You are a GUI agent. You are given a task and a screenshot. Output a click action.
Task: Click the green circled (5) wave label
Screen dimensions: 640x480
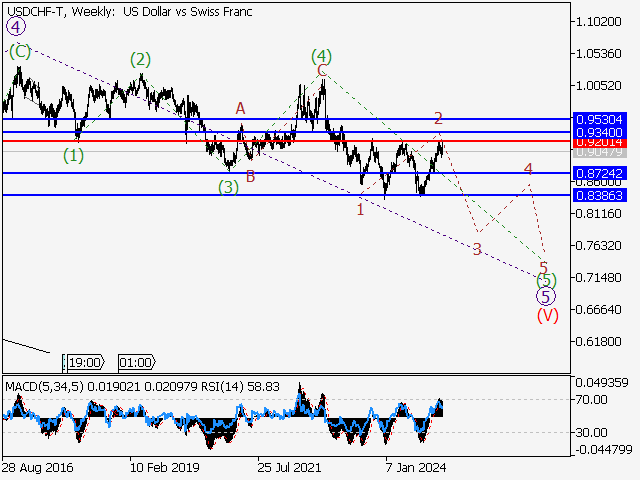[x=546, y=281]
